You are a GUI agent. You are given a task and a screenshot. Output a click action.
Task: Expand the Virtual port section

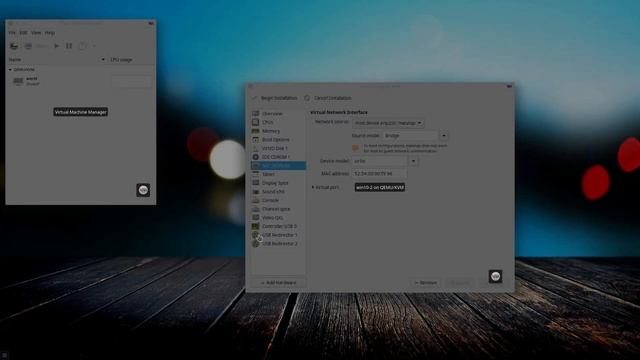(x=313, y=187)
